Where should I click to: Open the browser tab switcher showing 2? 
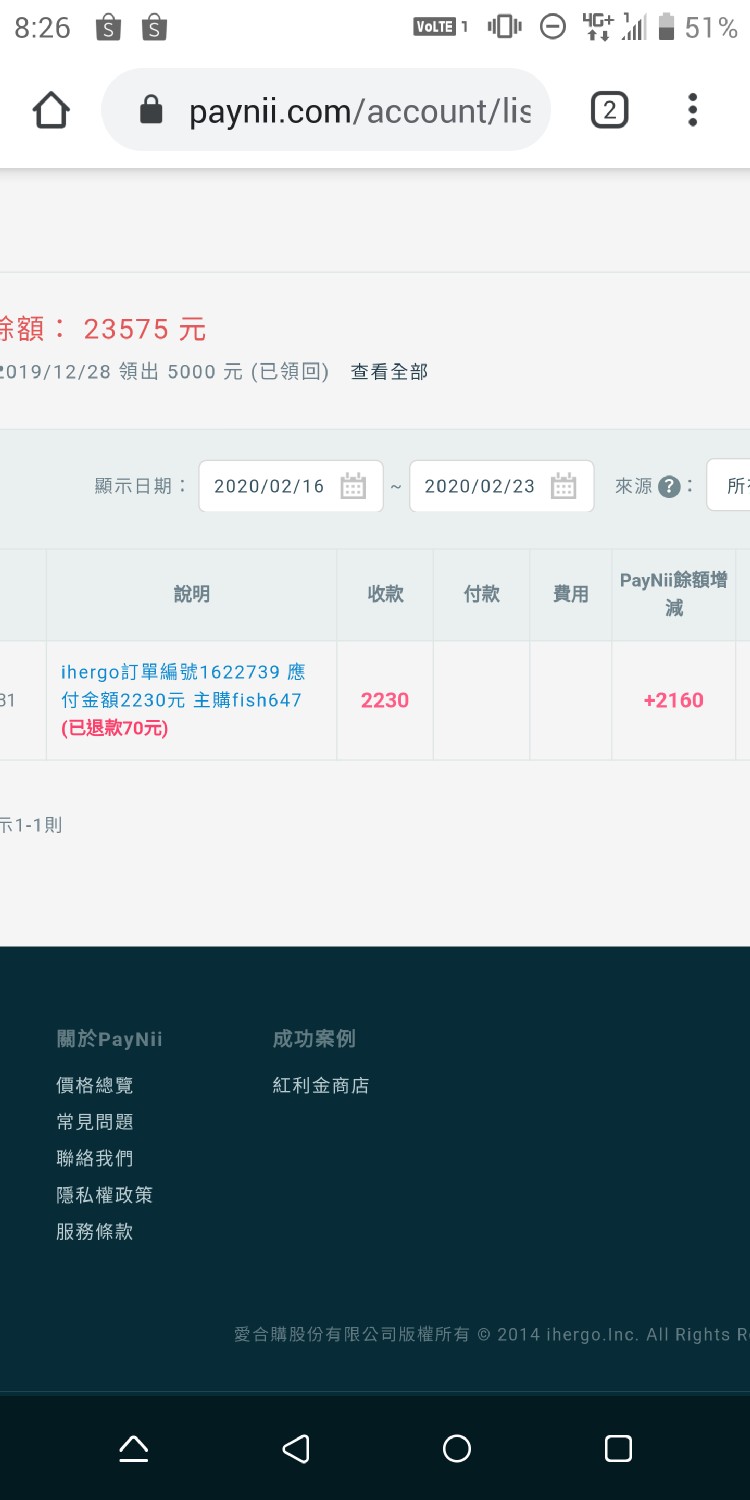pyautogui.click(x=610, y=110)
